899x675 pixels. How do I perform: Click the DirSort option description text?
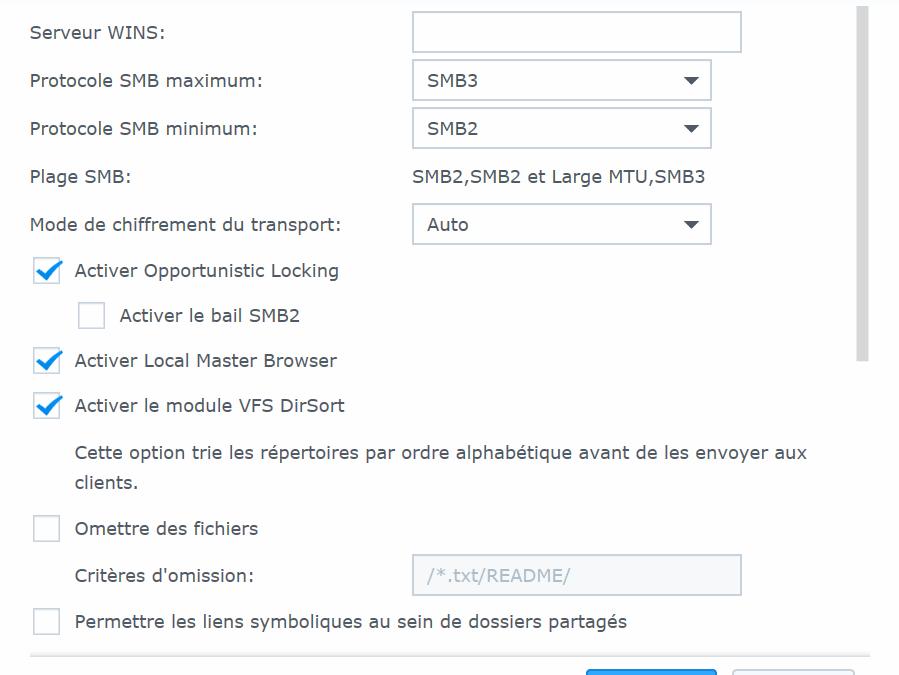[x=440, y=467]
